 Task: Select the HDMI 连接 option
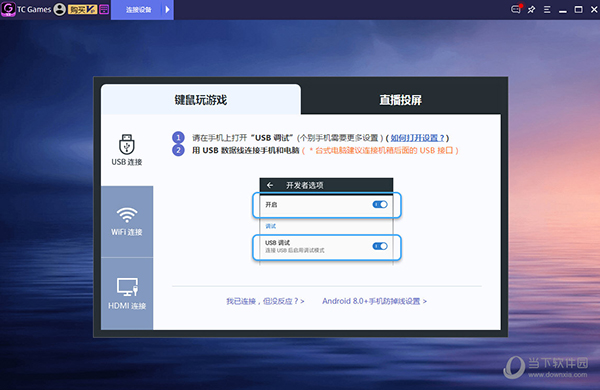[x=127, y=294]
